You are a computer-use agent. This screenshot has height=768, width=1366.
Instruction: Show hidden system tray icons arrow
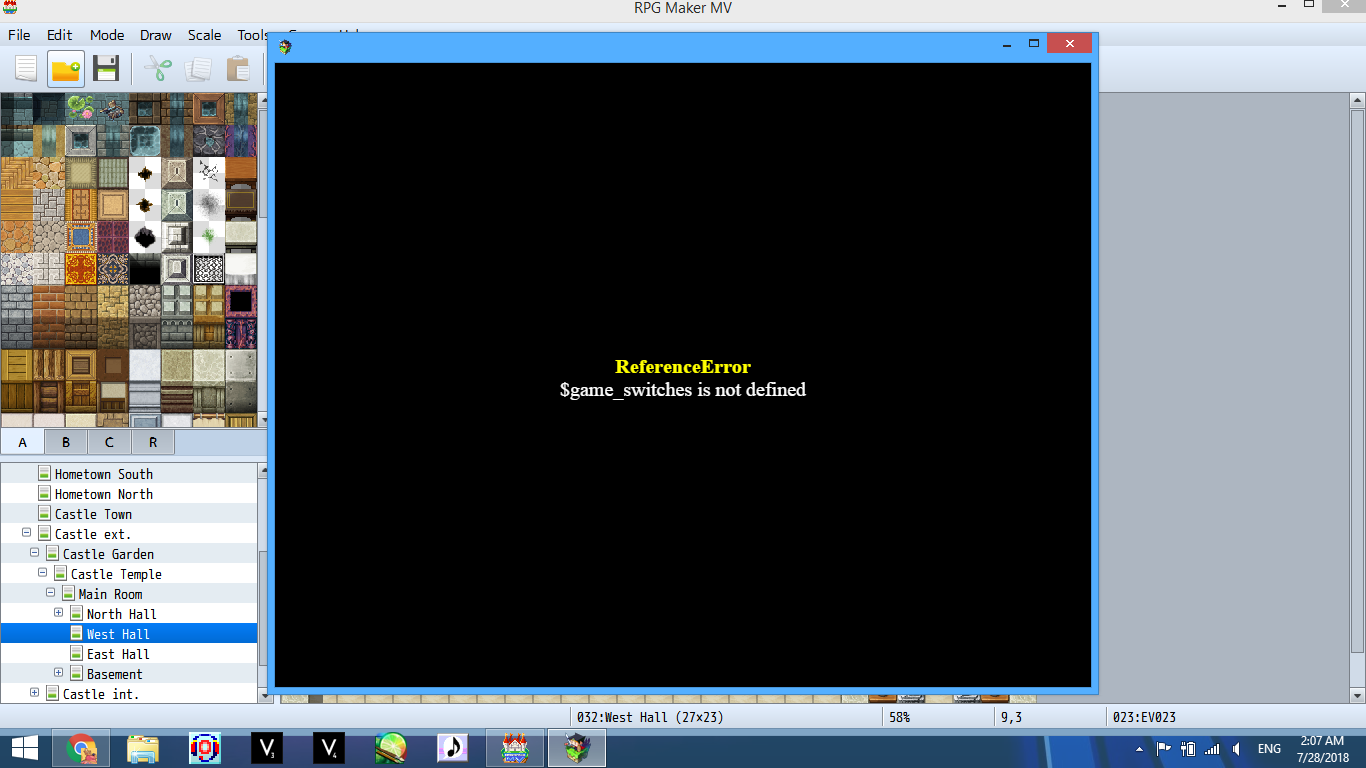[1140, 749]
